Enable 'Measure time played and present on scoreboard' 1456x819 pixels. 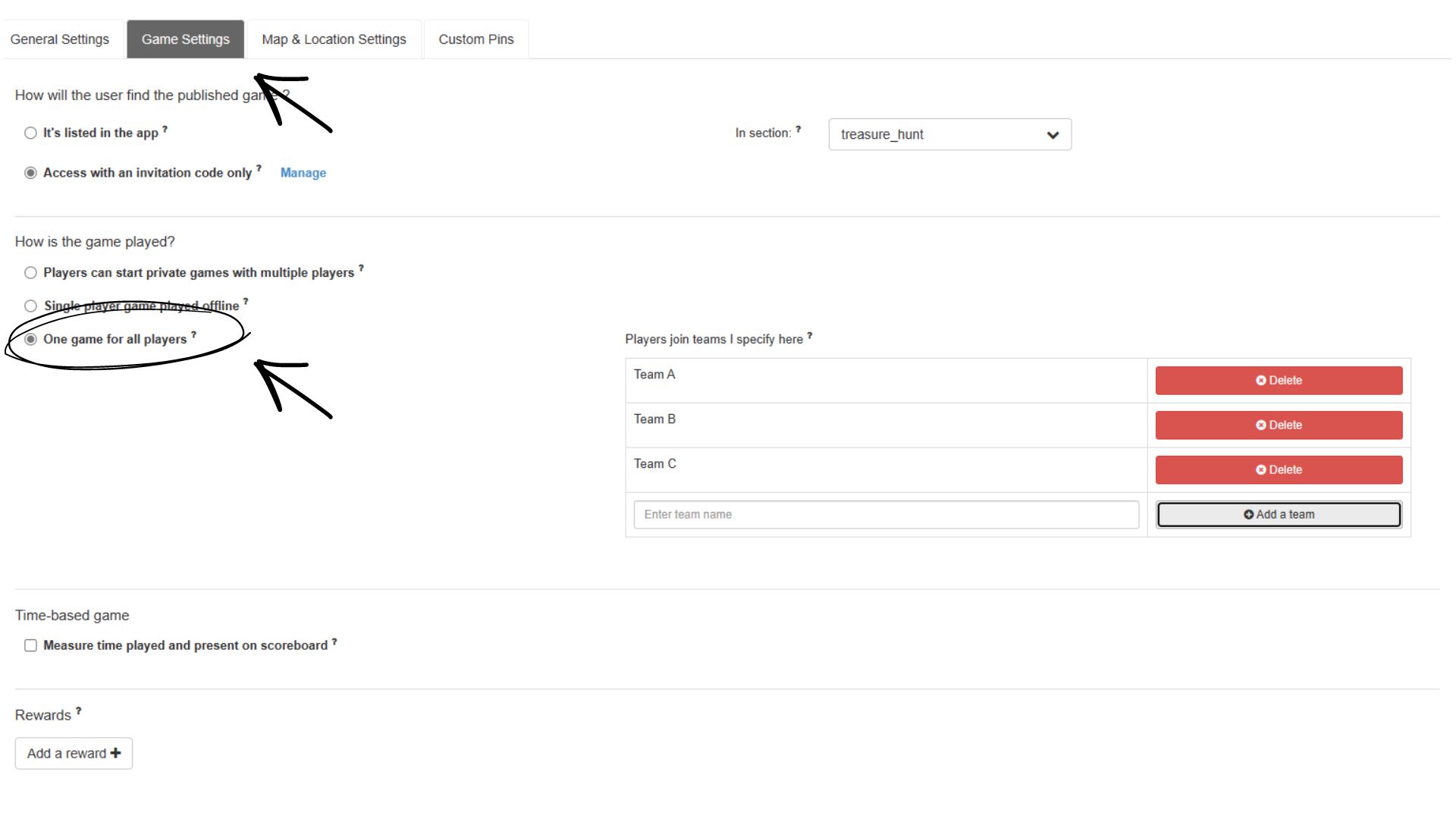click(30, 645)
